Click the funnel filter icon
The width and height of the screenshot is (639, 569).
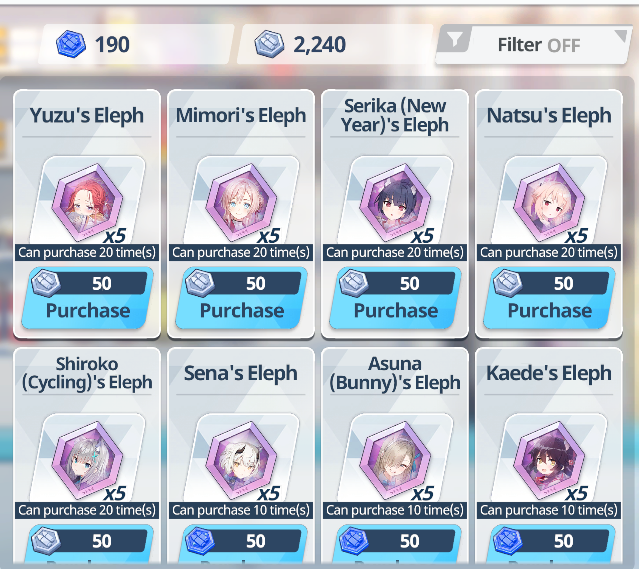pyautogui.click(x=454, y=40)
